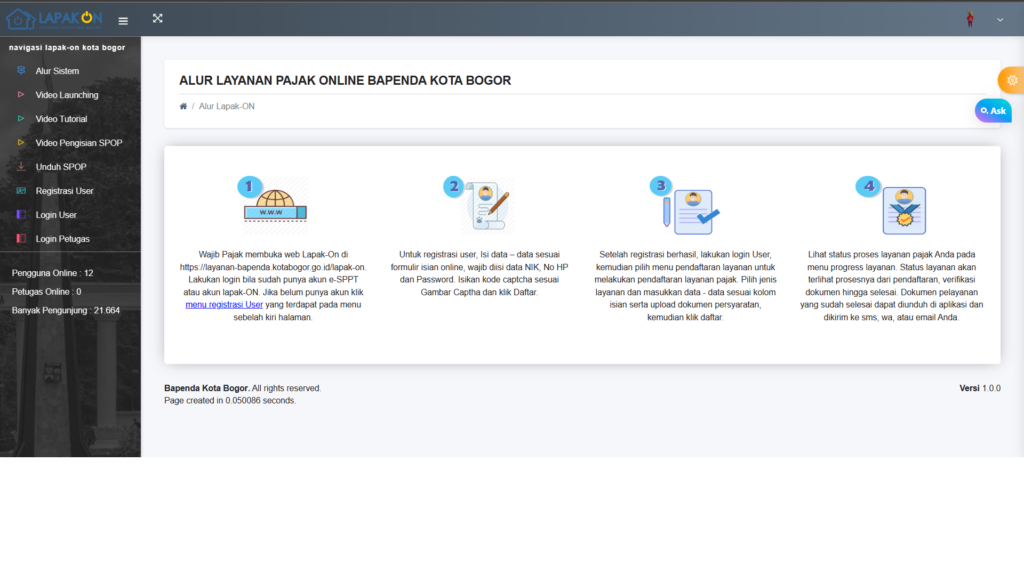This screenshot has width=1024, height=575.
Task: Toggle the hamburger sidebar menu
Action: coord(123,21)
